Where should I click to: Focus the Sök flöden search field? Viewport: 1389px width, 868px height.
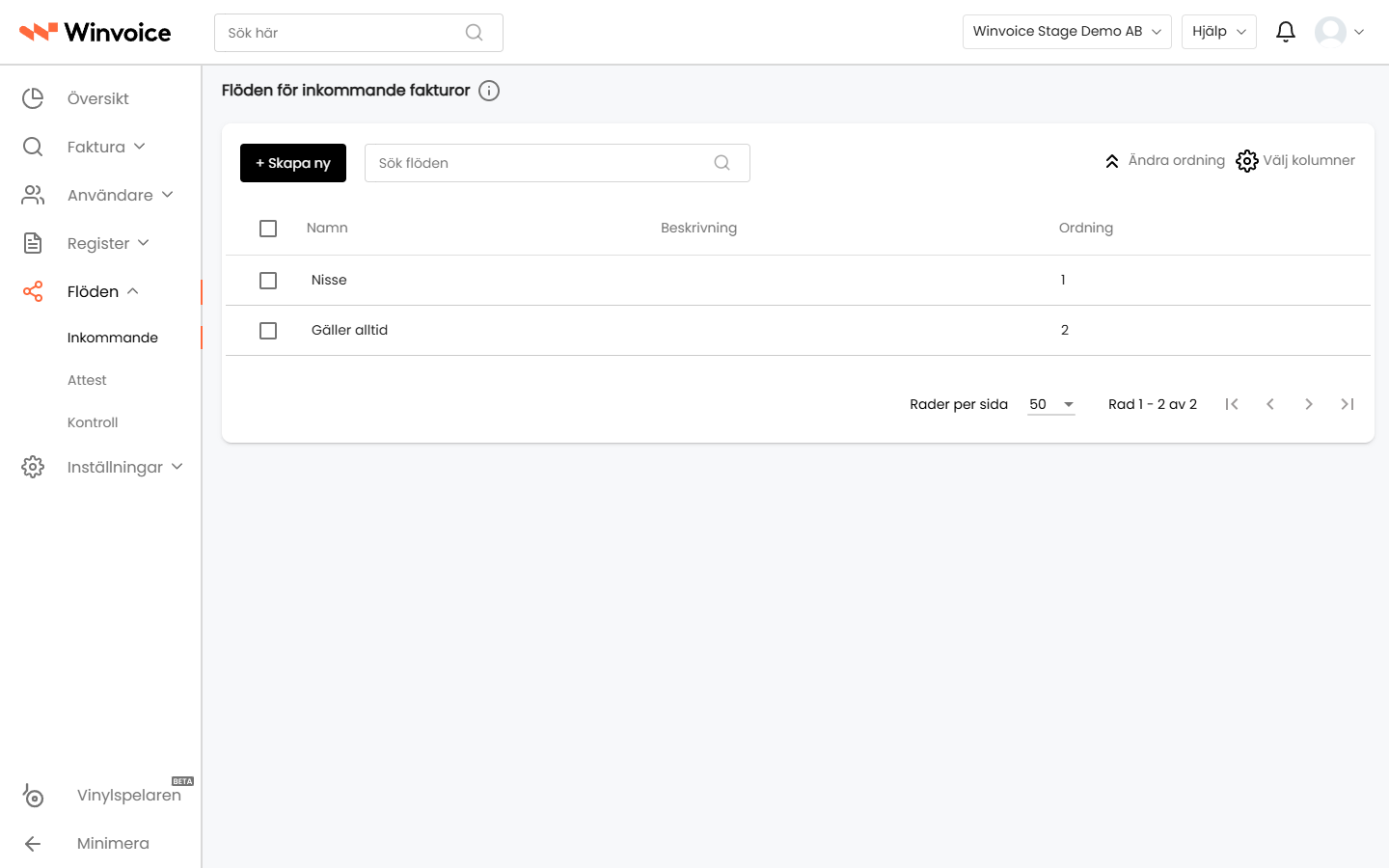click(x=558, y=163)
